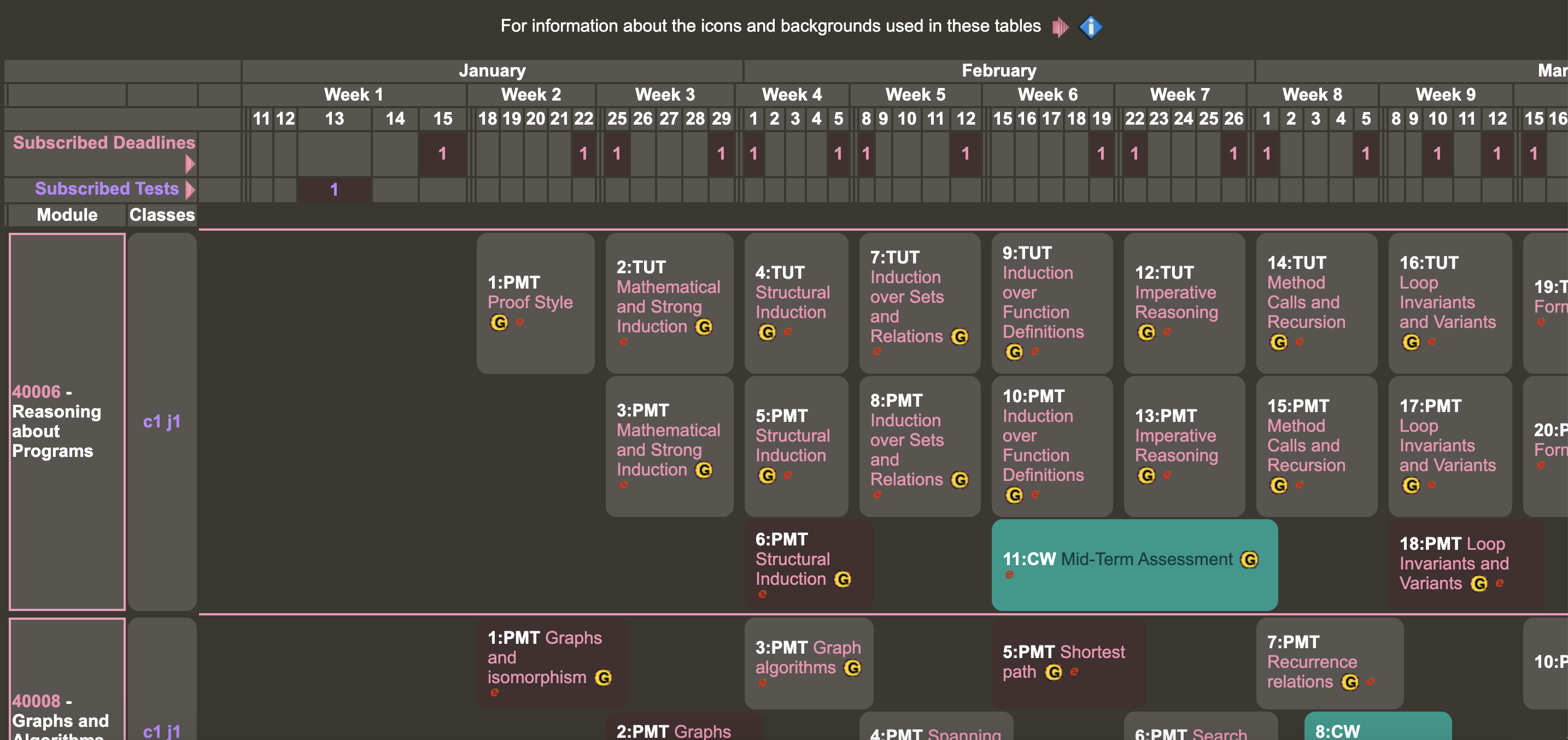Click the test marker on January 13
The height and width of the screenshot is (740, 1568).
pyautogui.click(x=334, y=189)
